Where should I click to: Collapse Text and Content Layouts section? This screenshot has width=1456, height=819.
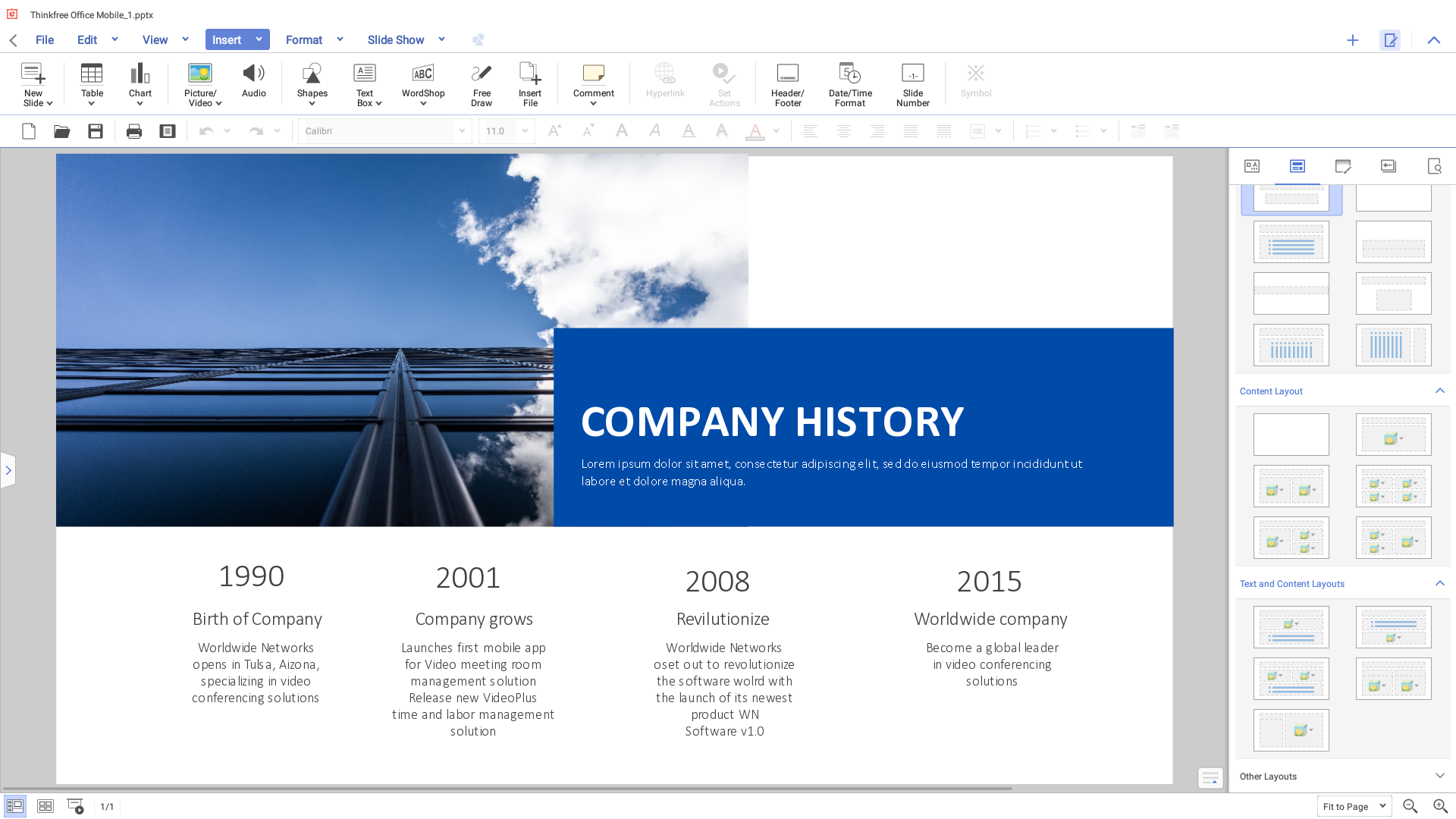[x=1440, y=583]
